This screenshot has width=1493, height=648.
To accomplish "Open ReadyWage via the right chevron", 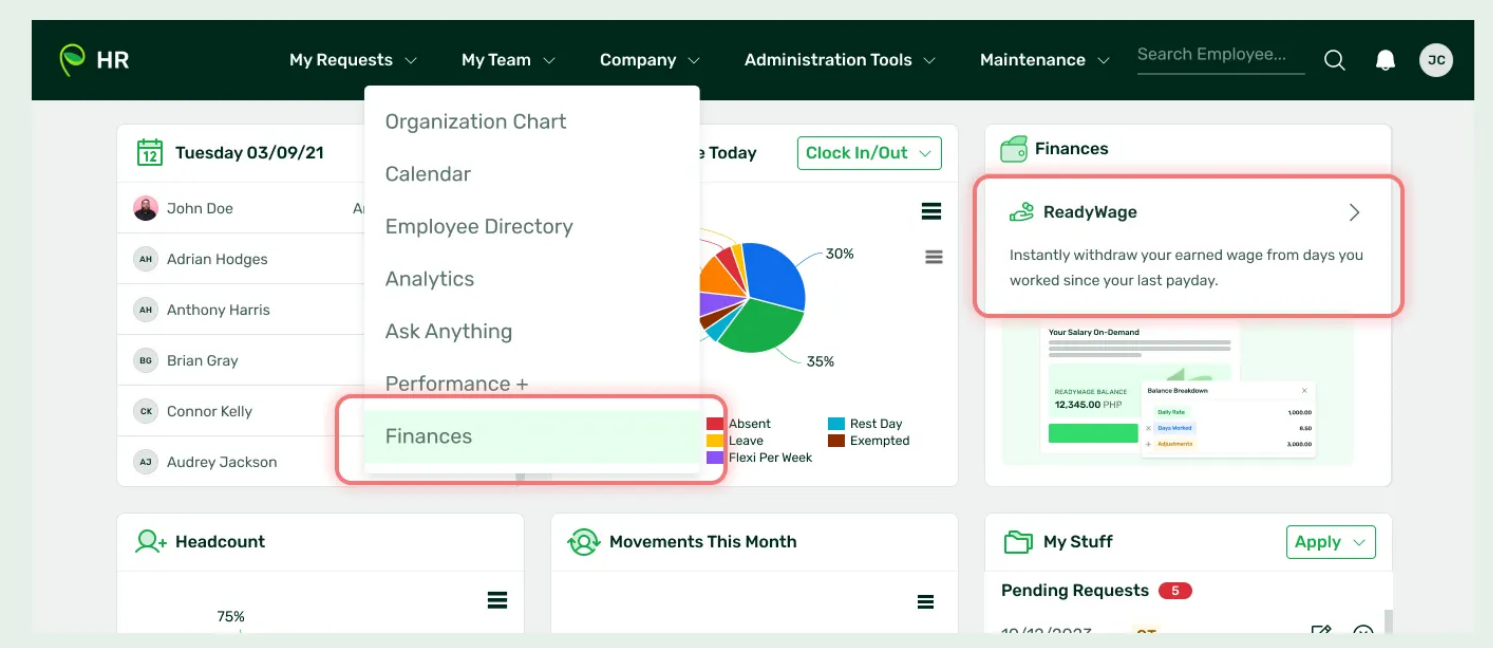I will pos(1354,212).
